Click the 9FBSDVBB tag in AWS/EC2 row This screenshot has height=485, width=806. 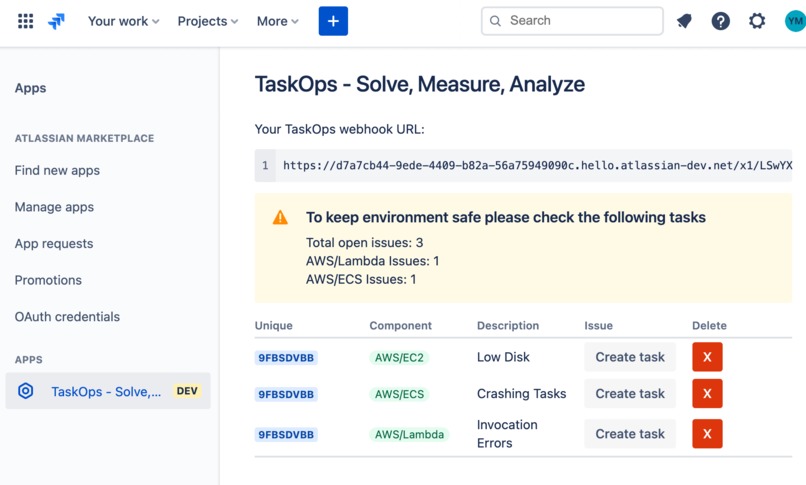pyautogui.click(x=286, y=358)
